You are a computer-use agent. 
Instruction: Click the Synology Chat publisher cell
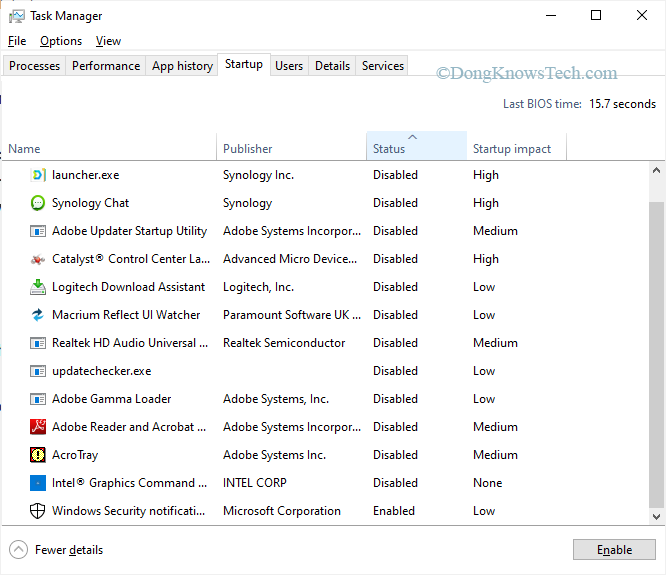pyautogui.click(x=247, y=203)
